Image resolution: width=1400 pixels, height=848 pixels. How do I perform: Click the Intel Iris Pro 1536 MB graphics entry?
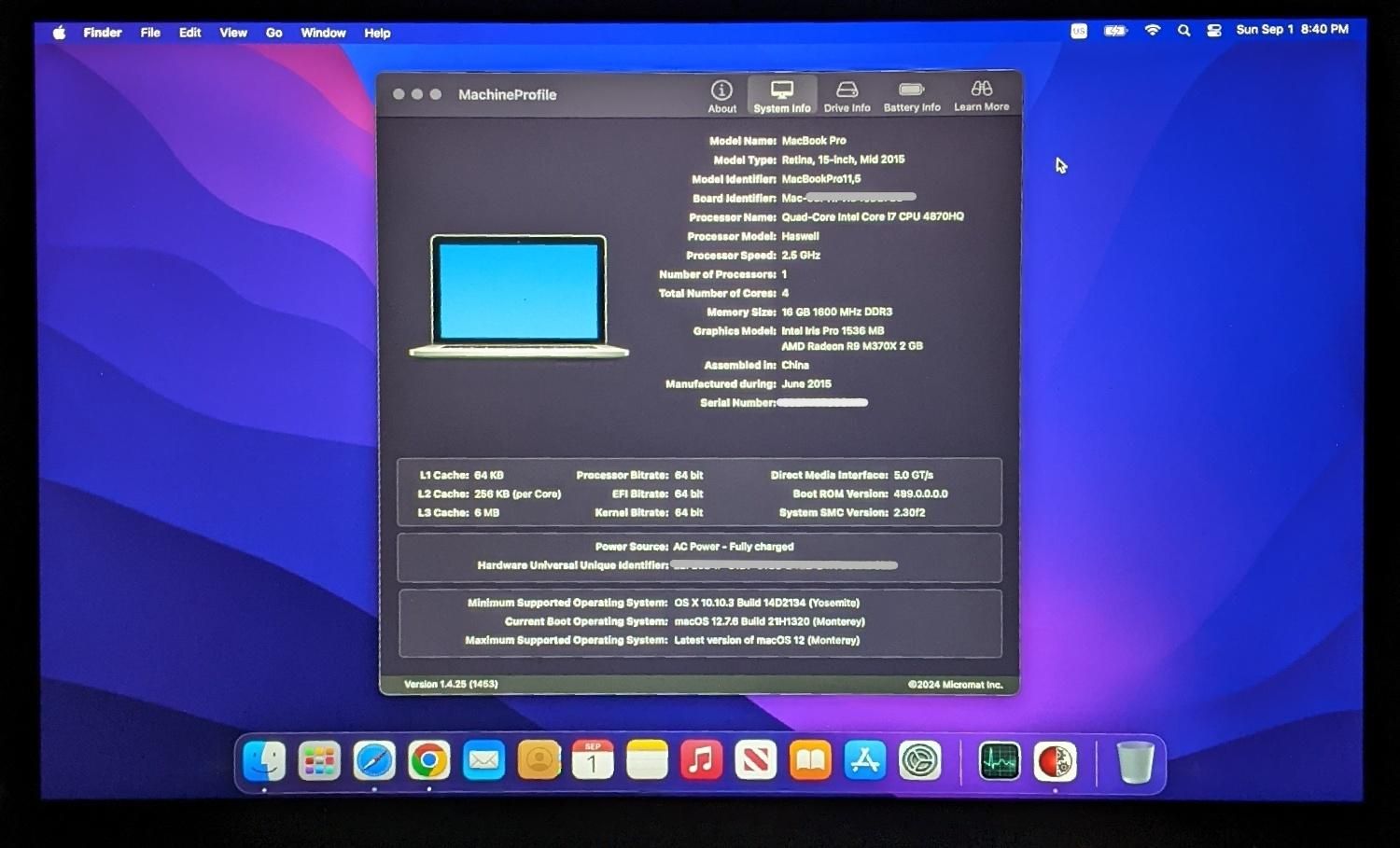[x=833, y=330]
